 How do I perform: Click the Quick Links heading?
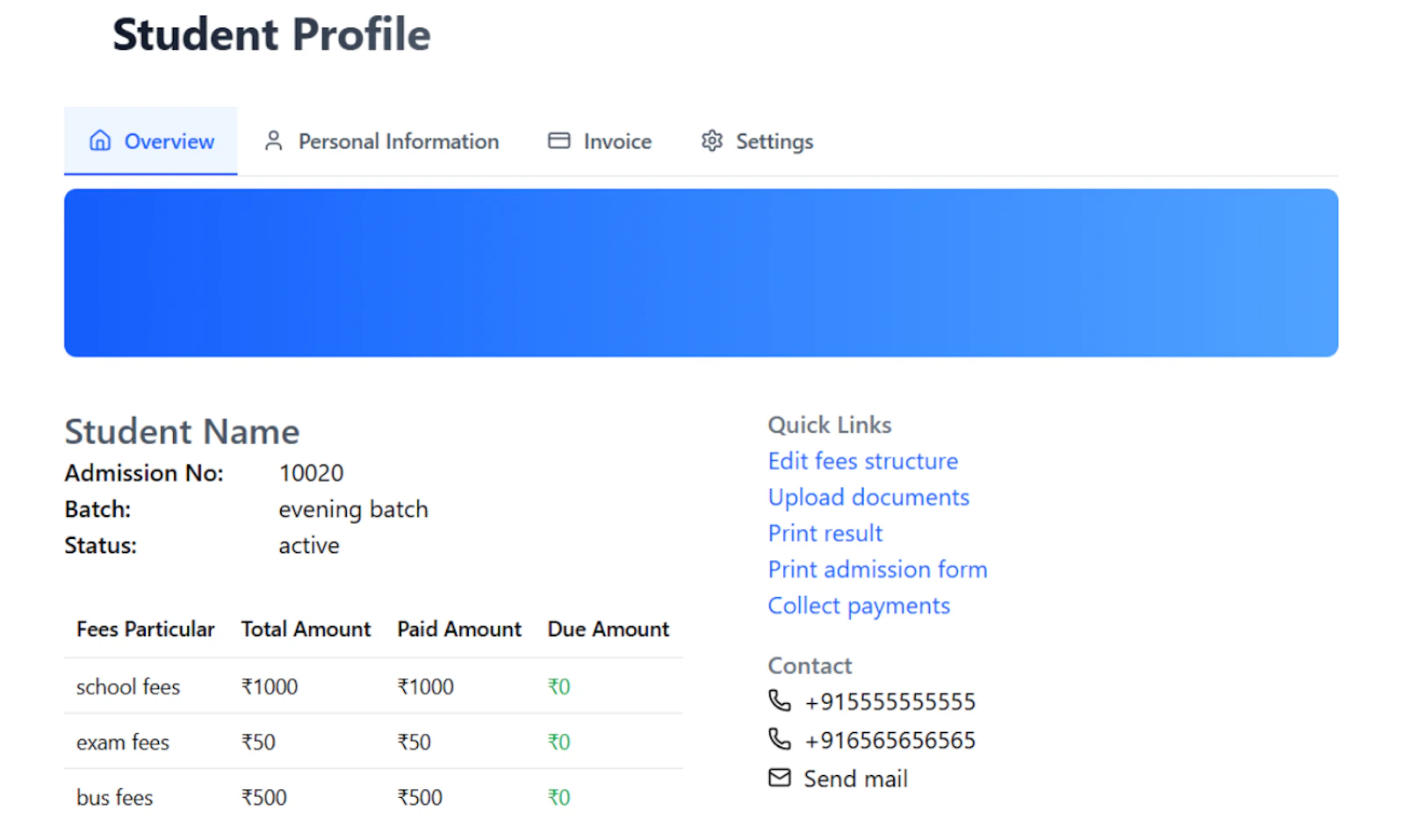click(830, 425)
